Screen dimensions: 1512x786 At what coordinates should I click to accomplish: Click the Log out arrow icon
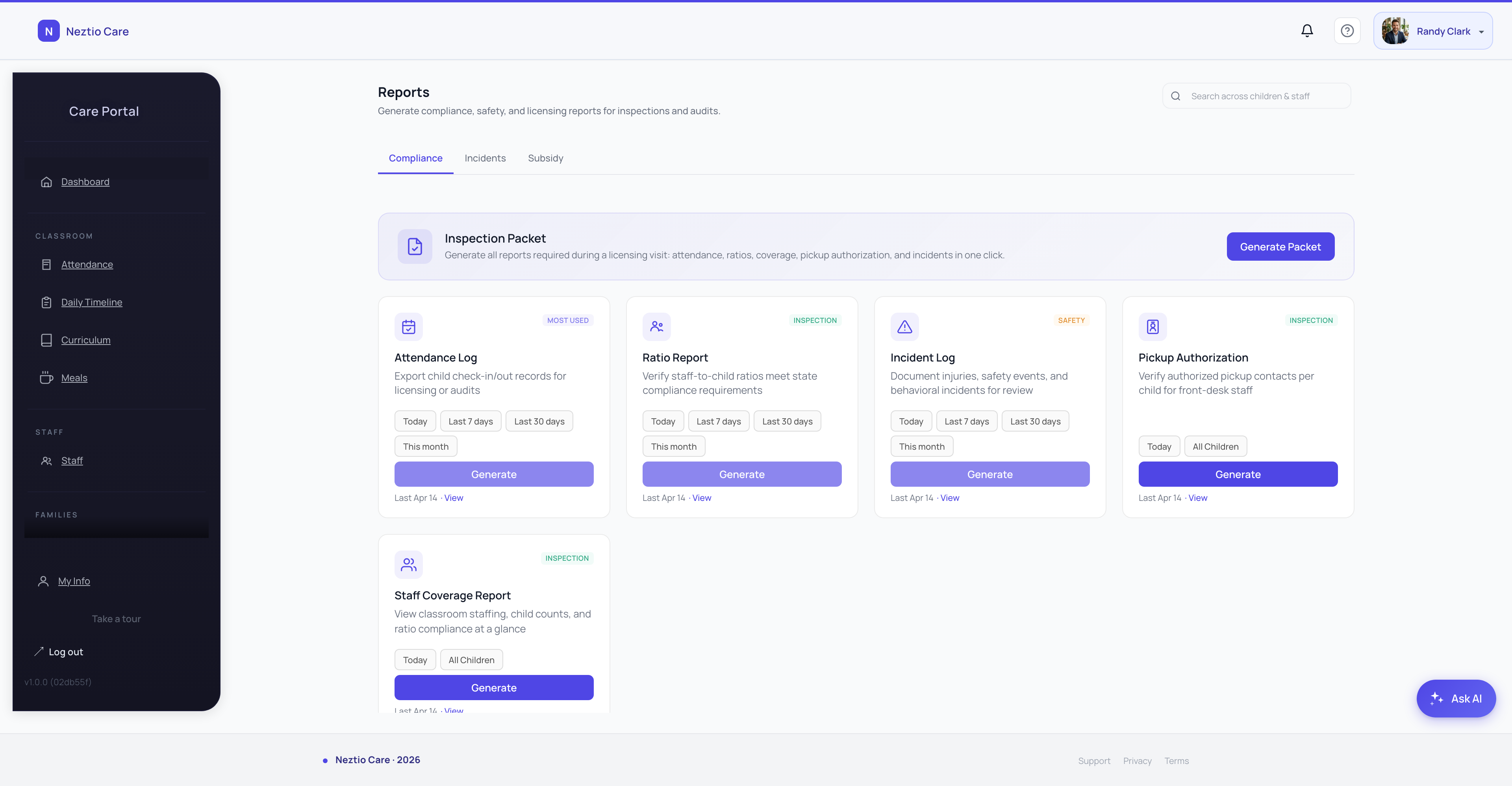[x=39, y=652]
